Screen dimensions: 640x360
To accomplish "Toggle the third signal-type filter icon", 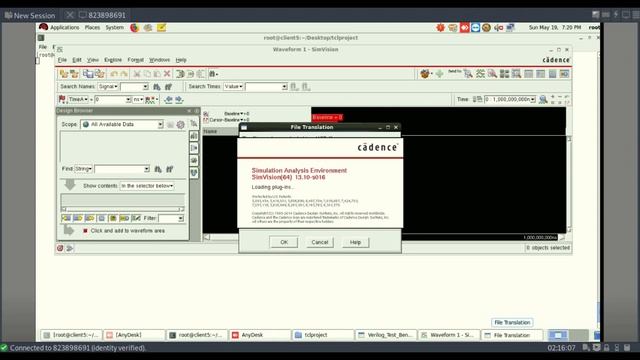I will click(89, 218).
